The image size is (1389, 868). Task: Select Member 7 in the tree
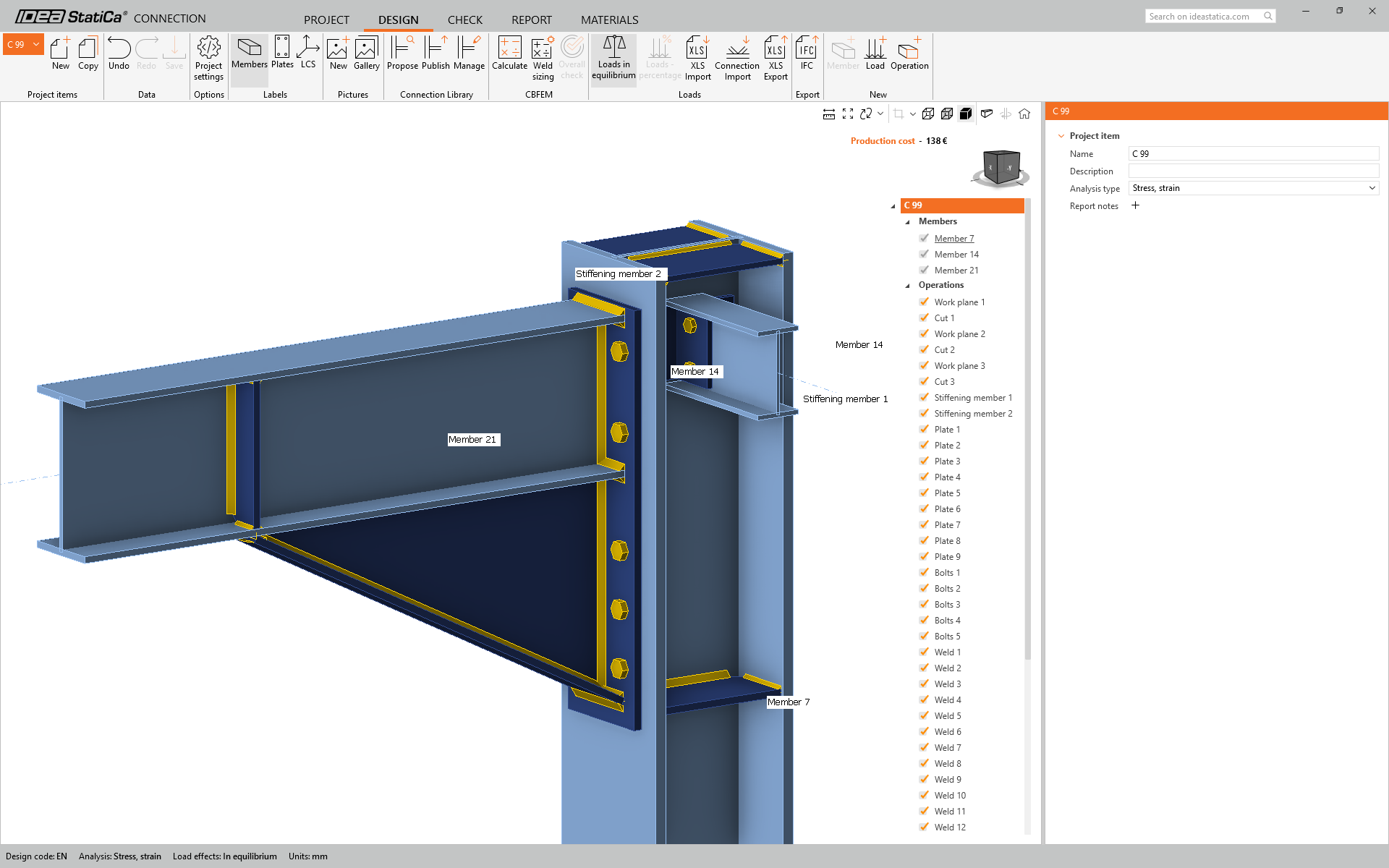click(x=954, y=239)
